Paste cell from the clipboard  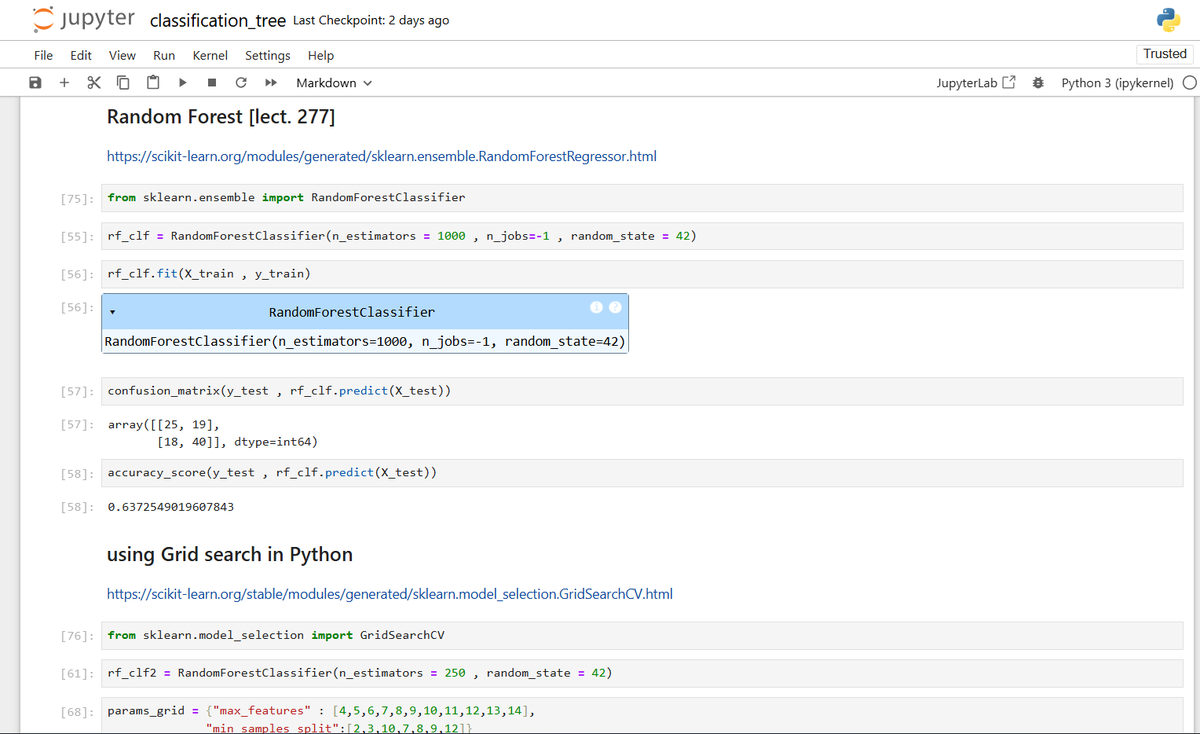tap(153, 83)
